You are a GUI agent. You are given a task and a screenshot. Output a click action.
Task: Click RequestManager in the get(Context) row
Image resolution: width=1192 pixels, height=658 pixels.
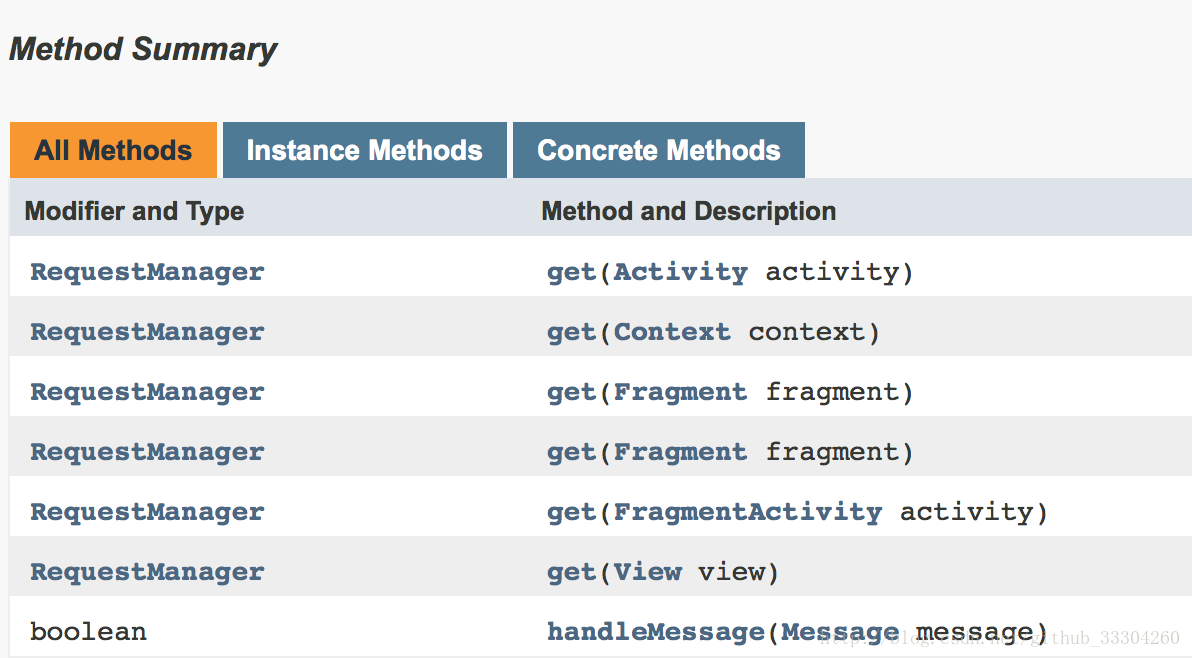147,332
